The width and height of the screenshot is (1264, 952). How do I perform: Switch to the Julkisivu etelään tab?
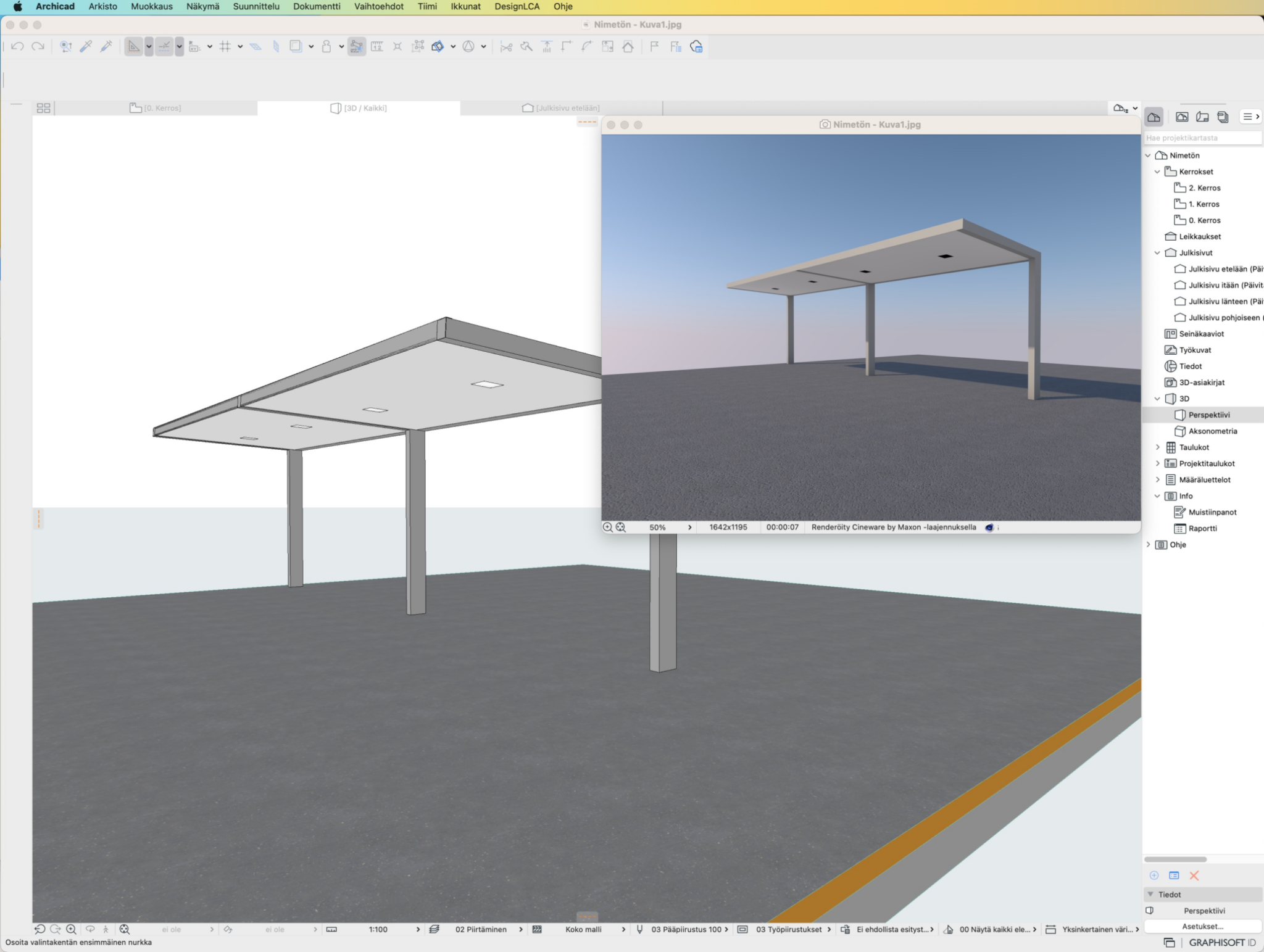561,108
